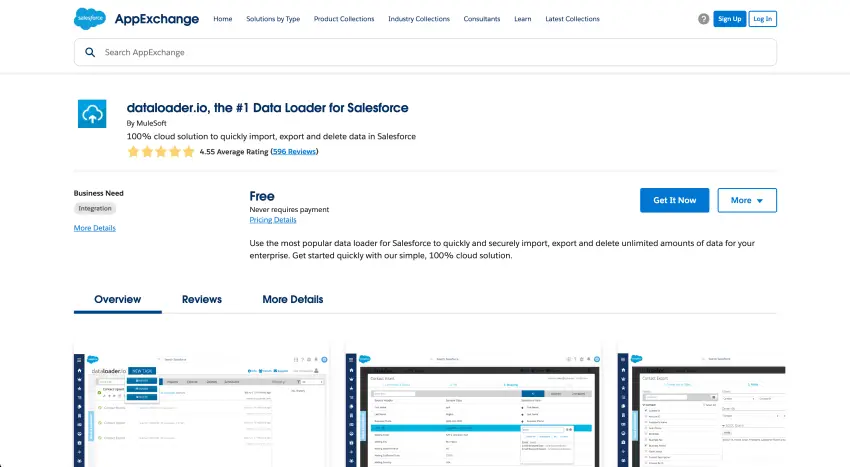Click the By MuleSoft publisher text
Screen dimensions: 850x467
pyautogui.click(x=146, y=123)
